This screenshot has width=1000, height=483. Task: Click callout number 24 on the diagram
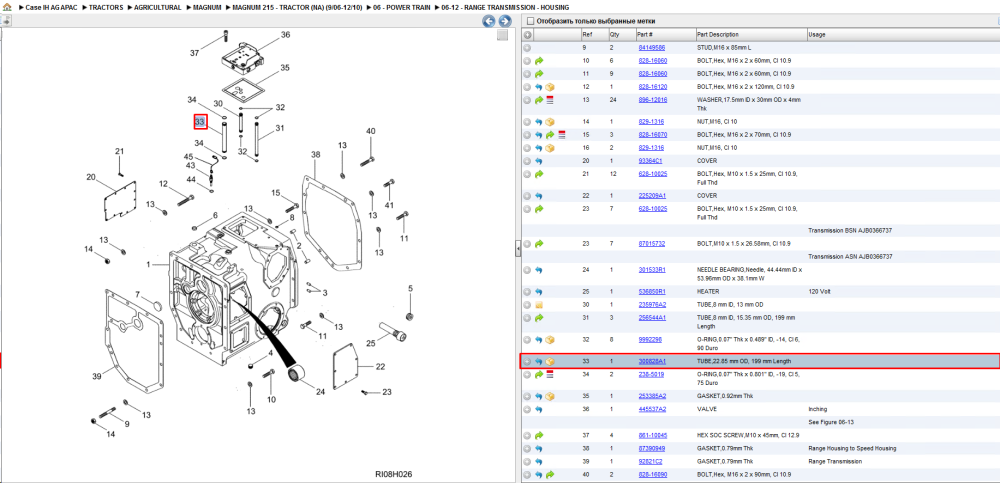click(321, 391)
